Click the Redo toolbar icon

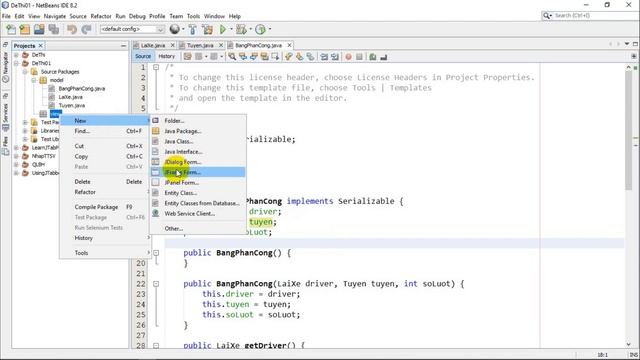coord(86,29)
